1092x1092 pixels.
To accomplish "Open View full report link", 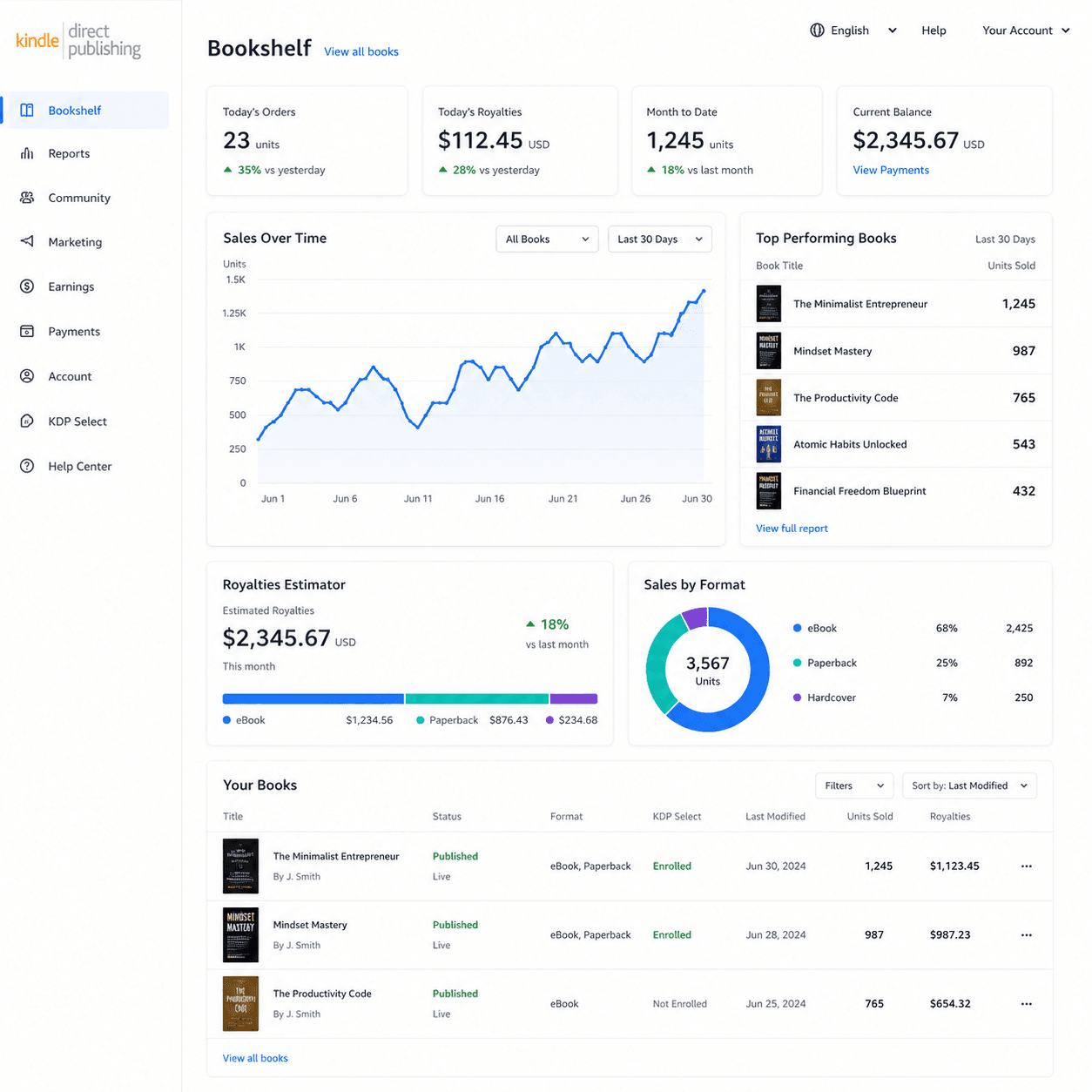I will 792,529.
